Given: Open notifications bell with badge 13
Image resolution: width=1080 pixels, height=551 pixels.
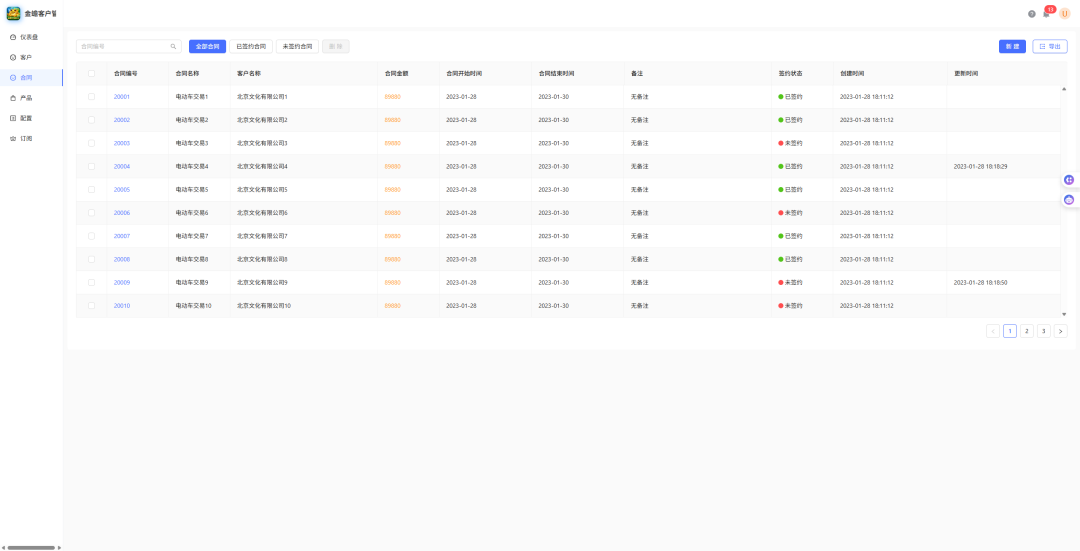Looking at the screenshot, I should click(x=1046, y=14).
